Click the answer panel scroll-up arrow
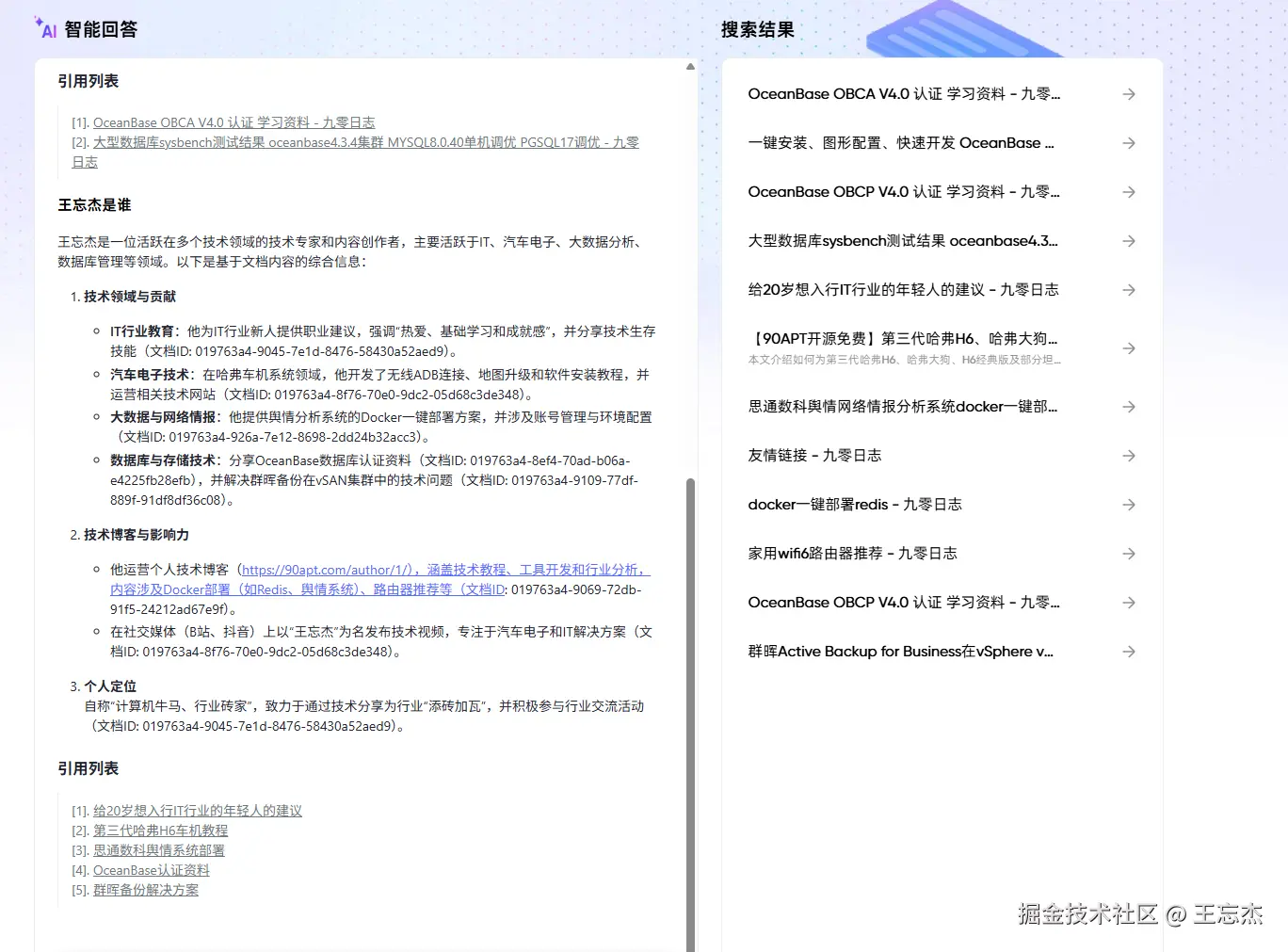Screen dimensions: 1288x952 pos(690,67)
